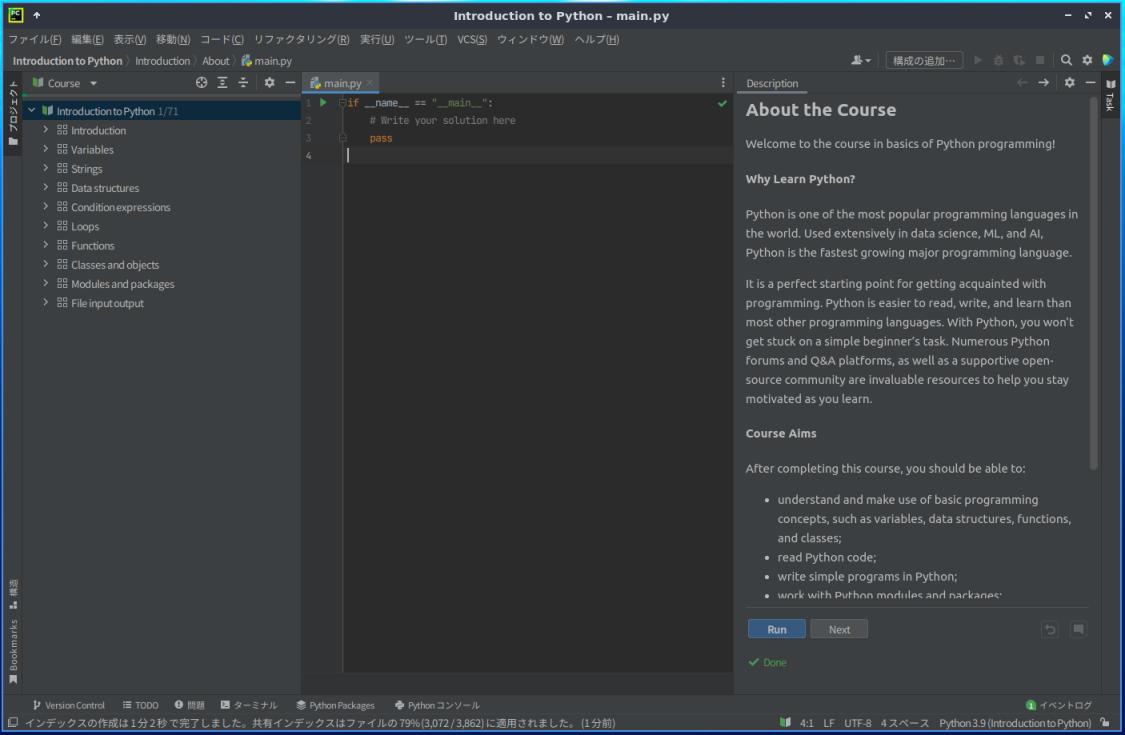Select Modules and packages lesson
This screenshot has height=735, width=1125.
(122, 284)
